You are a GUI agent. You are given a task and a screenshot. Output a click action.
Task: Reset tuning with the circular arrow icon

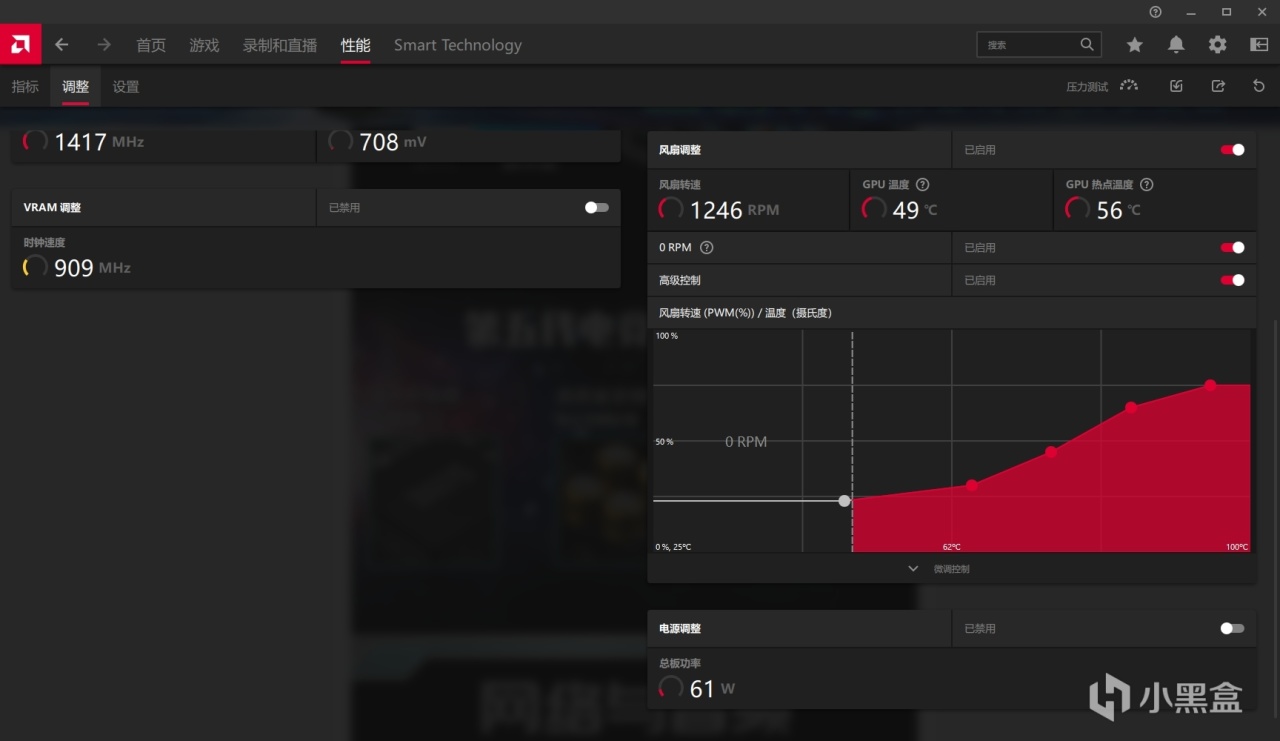tap(1259, 87)
